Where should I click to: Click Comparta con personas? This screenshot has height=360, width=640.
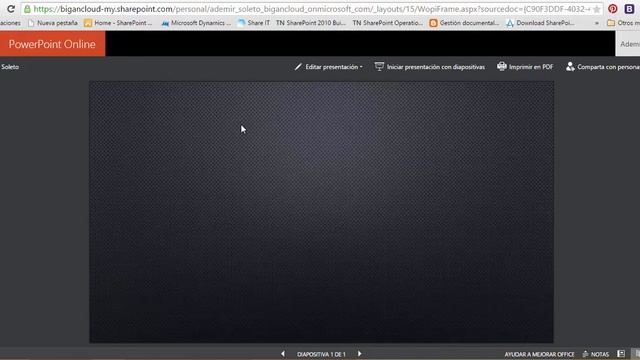point(603,67)
